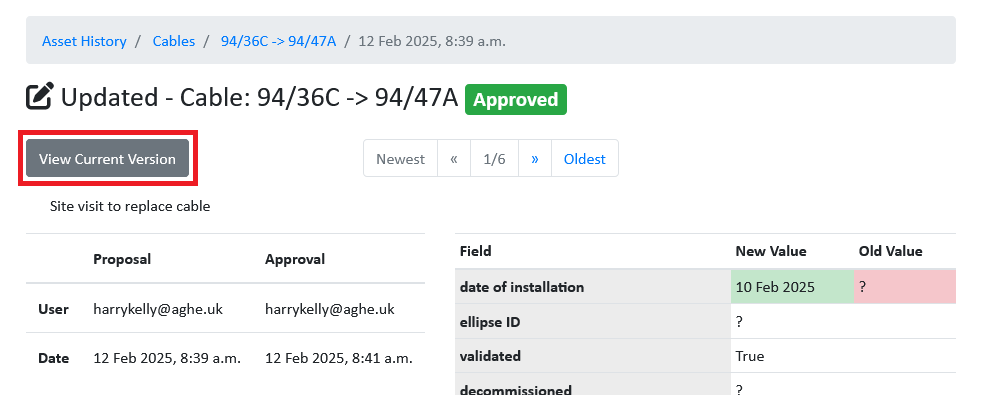Click the 'Site visit to replace cable' comment
The image size is (982, 395).
(130, 206)
